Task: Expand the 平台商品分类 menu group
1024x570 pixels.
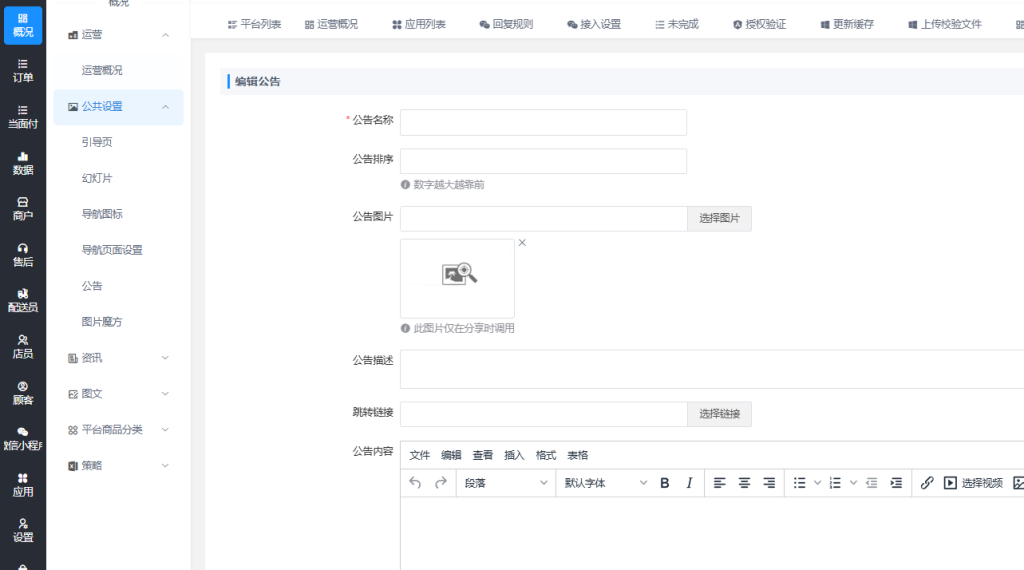Action: point(118,430)
